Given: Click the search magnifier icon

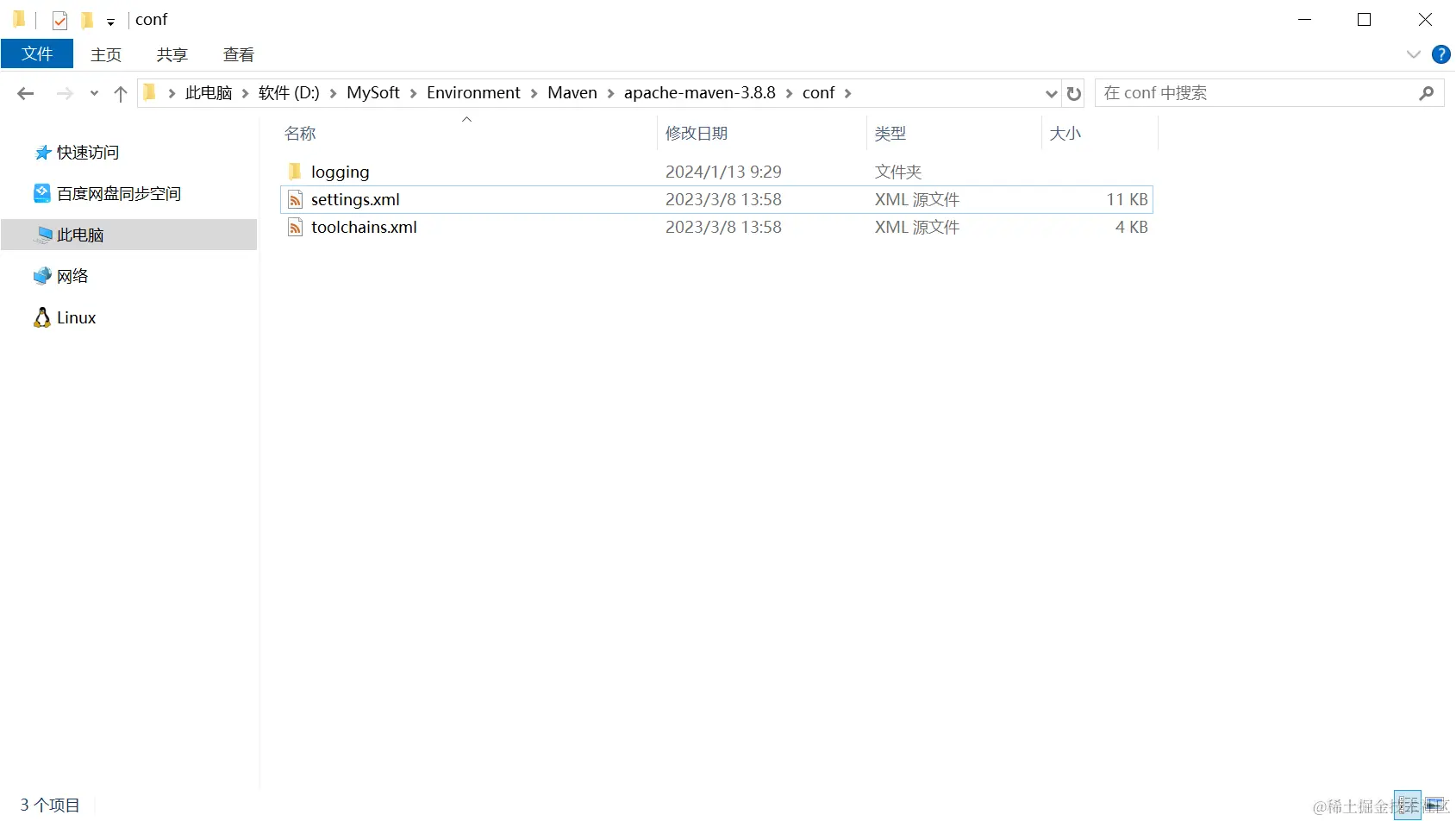Looking at the screenshot, I should pyautogui.click(x=1426, y=93).
